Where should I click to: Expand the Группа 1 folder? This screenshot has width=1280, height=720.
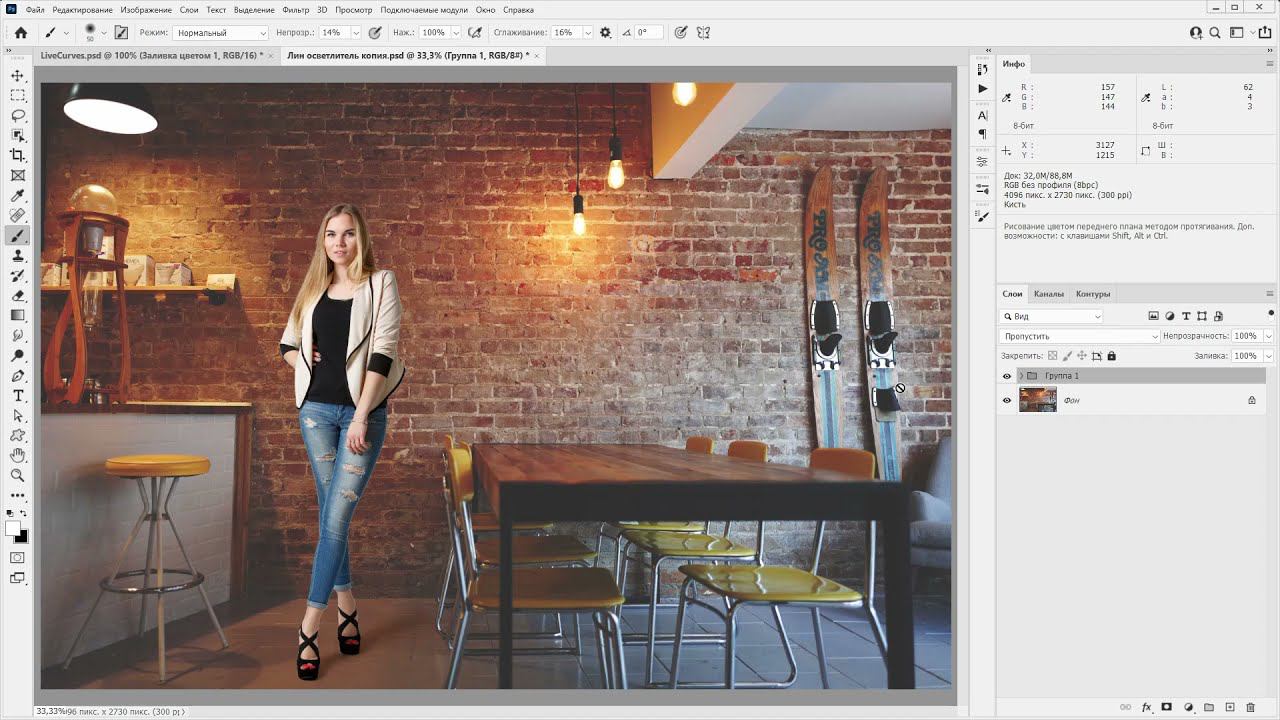tap(1021, 376)
